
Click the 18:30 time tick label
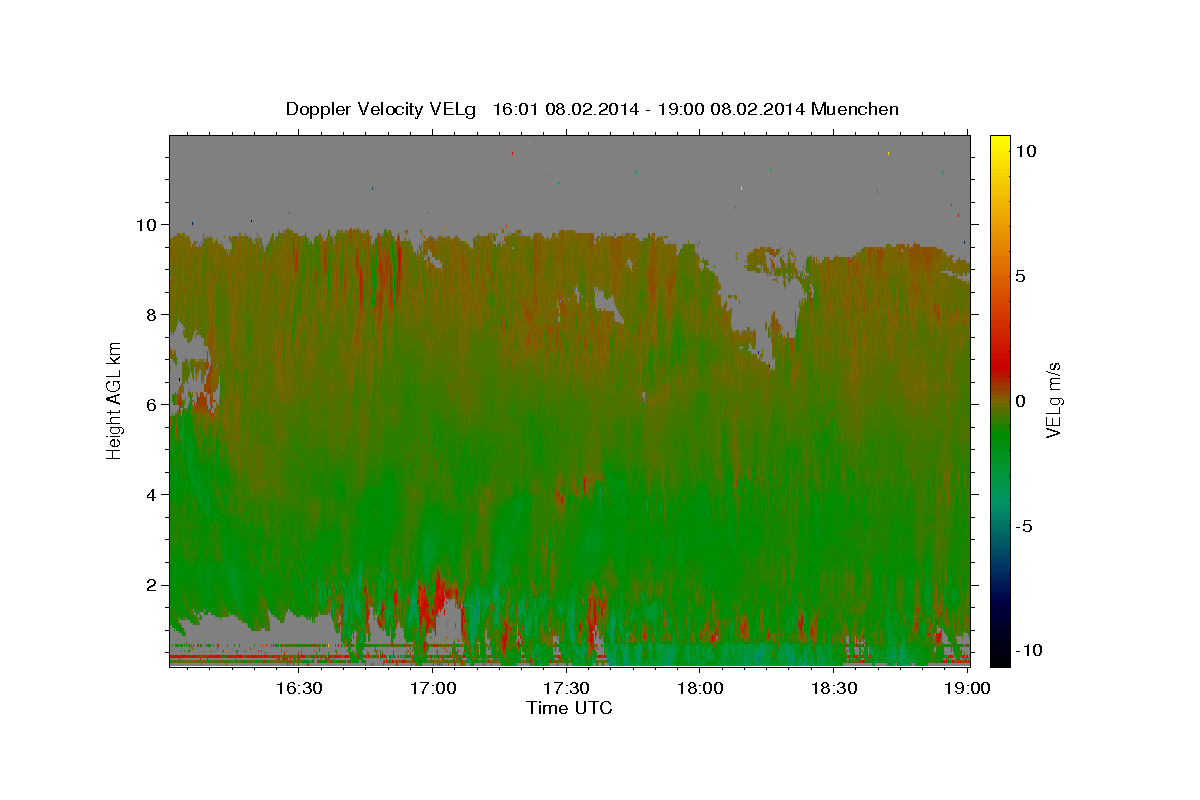(834, 688)
